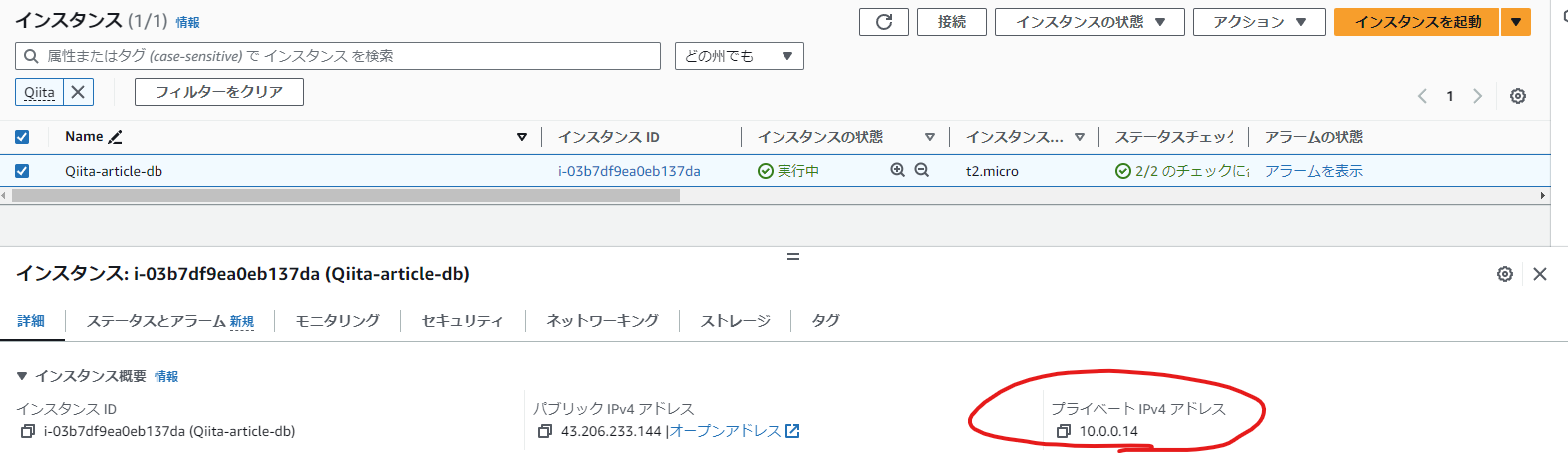Click オープンアドレス link
This screenshot has height=453, width=1568.
click(x=735, y=432)
